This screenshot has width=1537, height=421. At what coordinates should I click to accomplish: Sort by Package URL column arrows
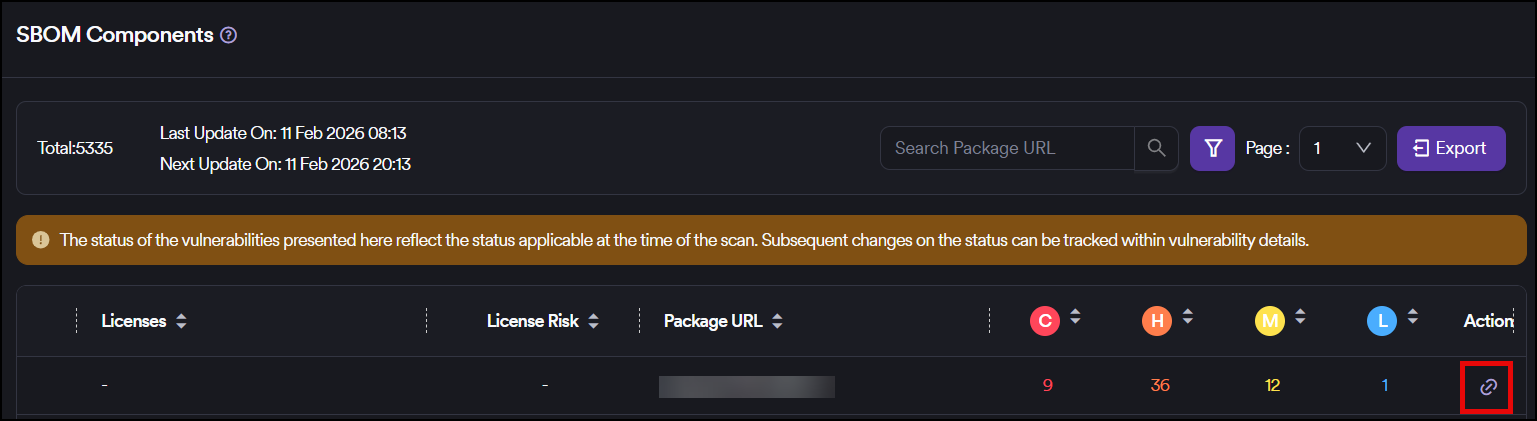(x=777, y=322)
